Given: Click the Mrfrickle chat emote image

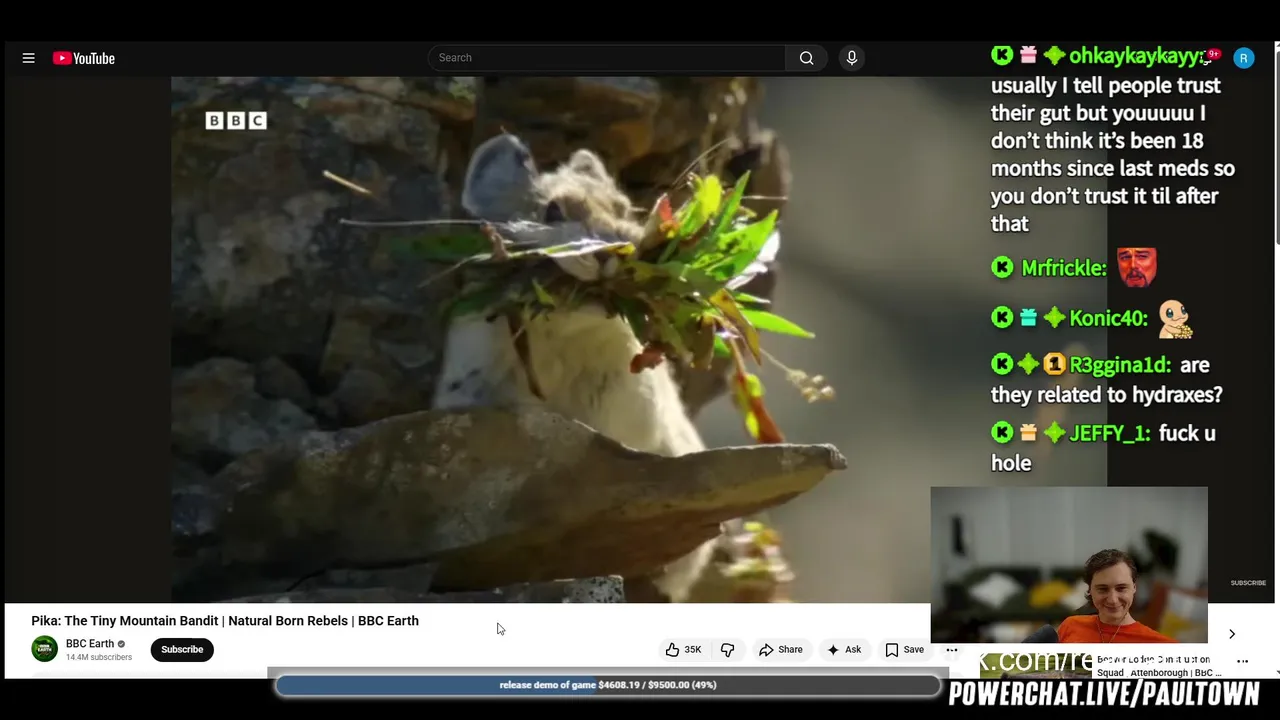Looking at the screenshot, I should (x=1137, y=267).
